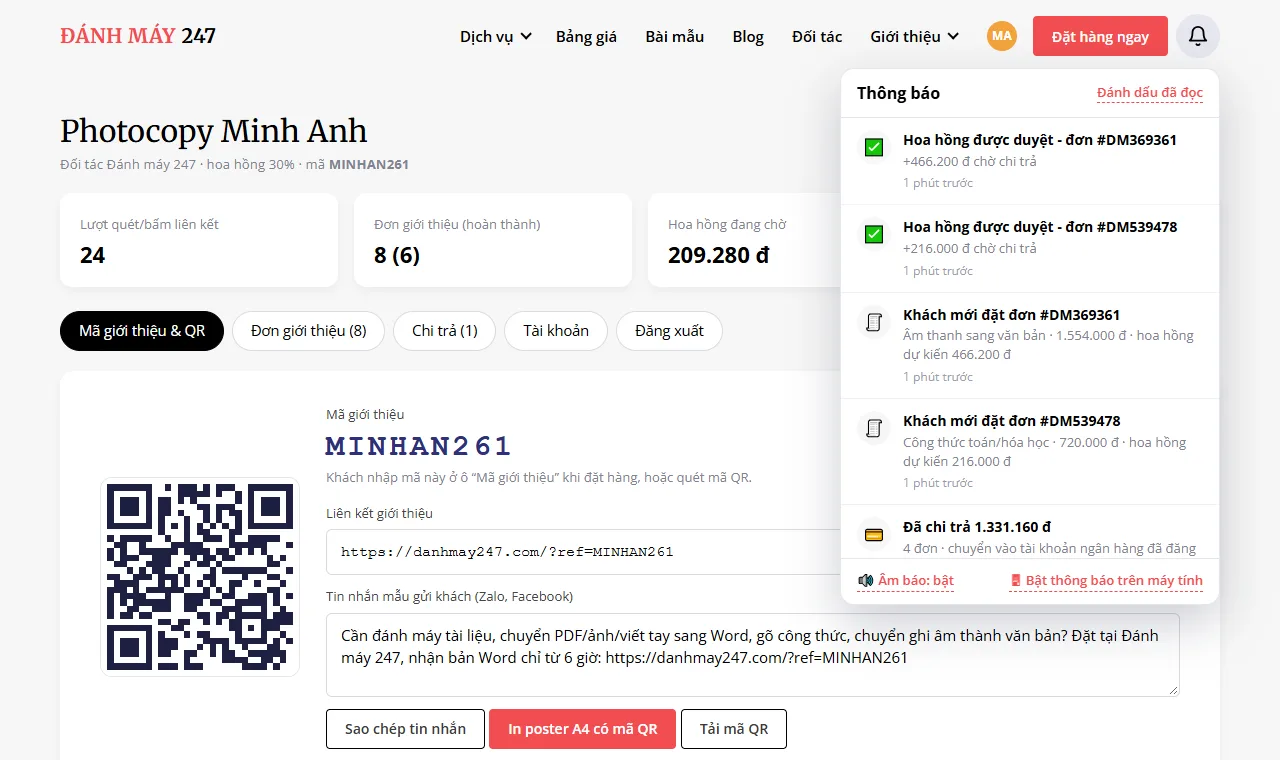Open notification 'Khách mới đặt đơn #DM369361'

click(1030, 345)
